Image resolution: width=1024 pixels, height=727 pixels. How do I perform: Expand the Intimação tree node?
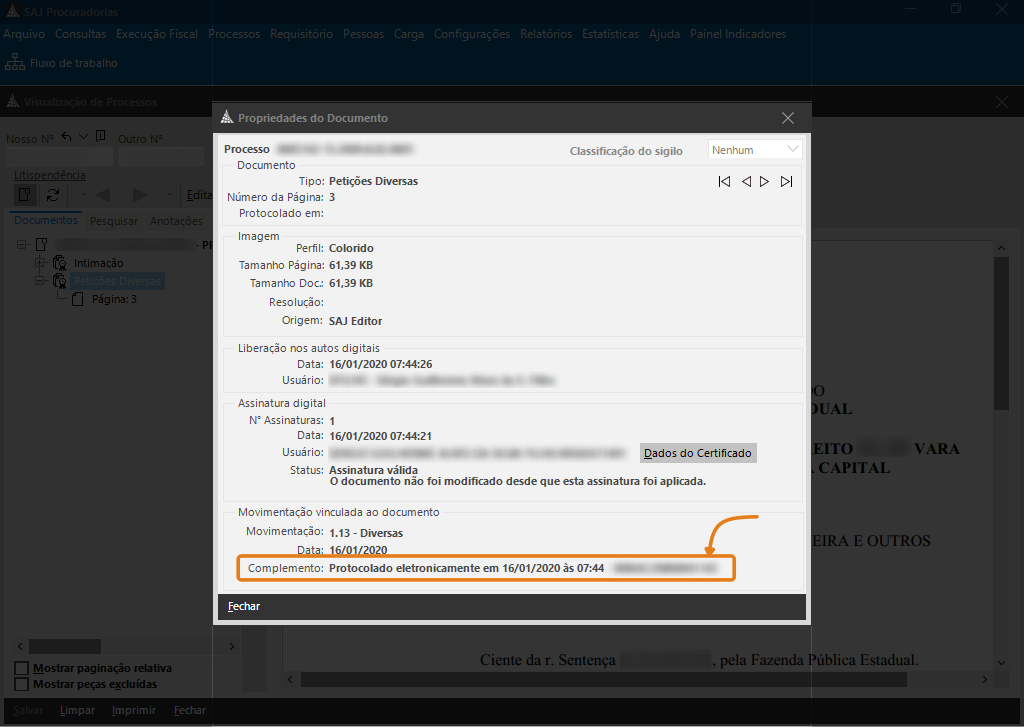(x=41, y=262)
